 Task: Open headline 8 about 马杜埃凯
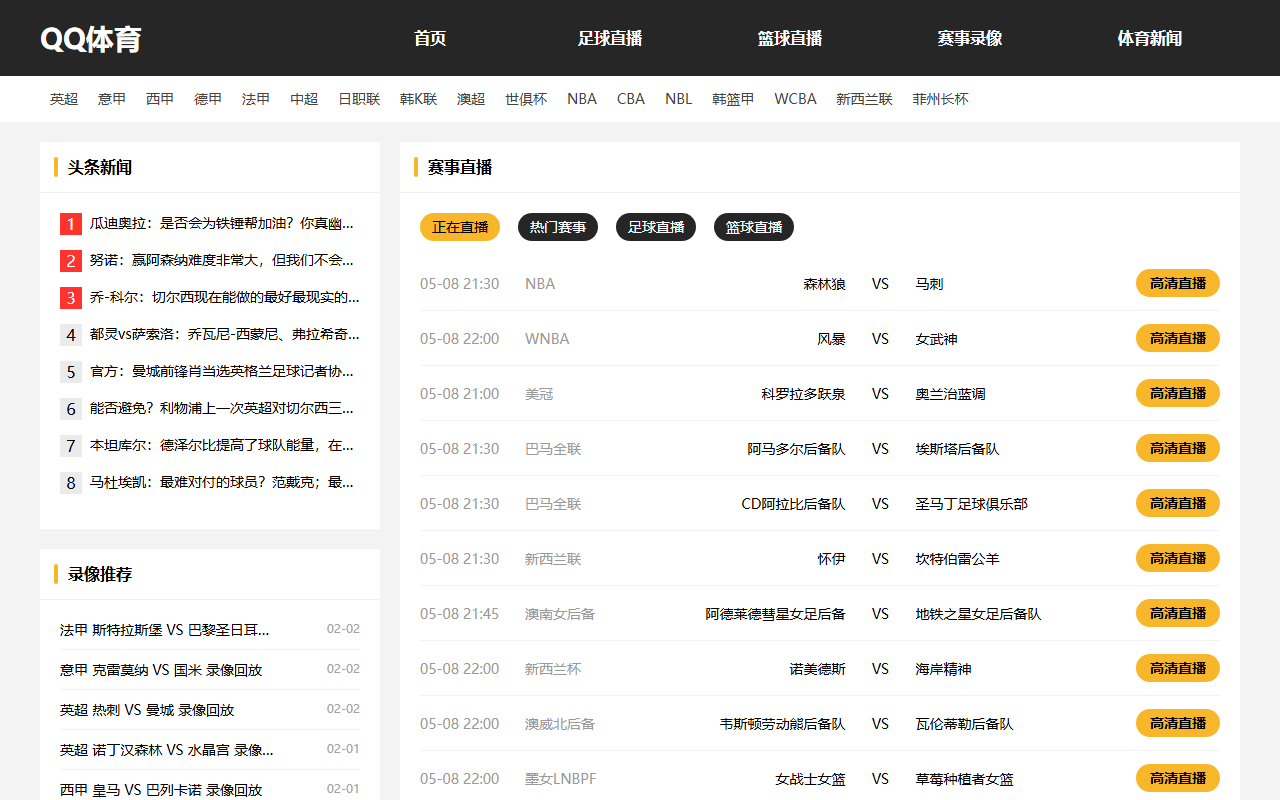tap(221, 482)
